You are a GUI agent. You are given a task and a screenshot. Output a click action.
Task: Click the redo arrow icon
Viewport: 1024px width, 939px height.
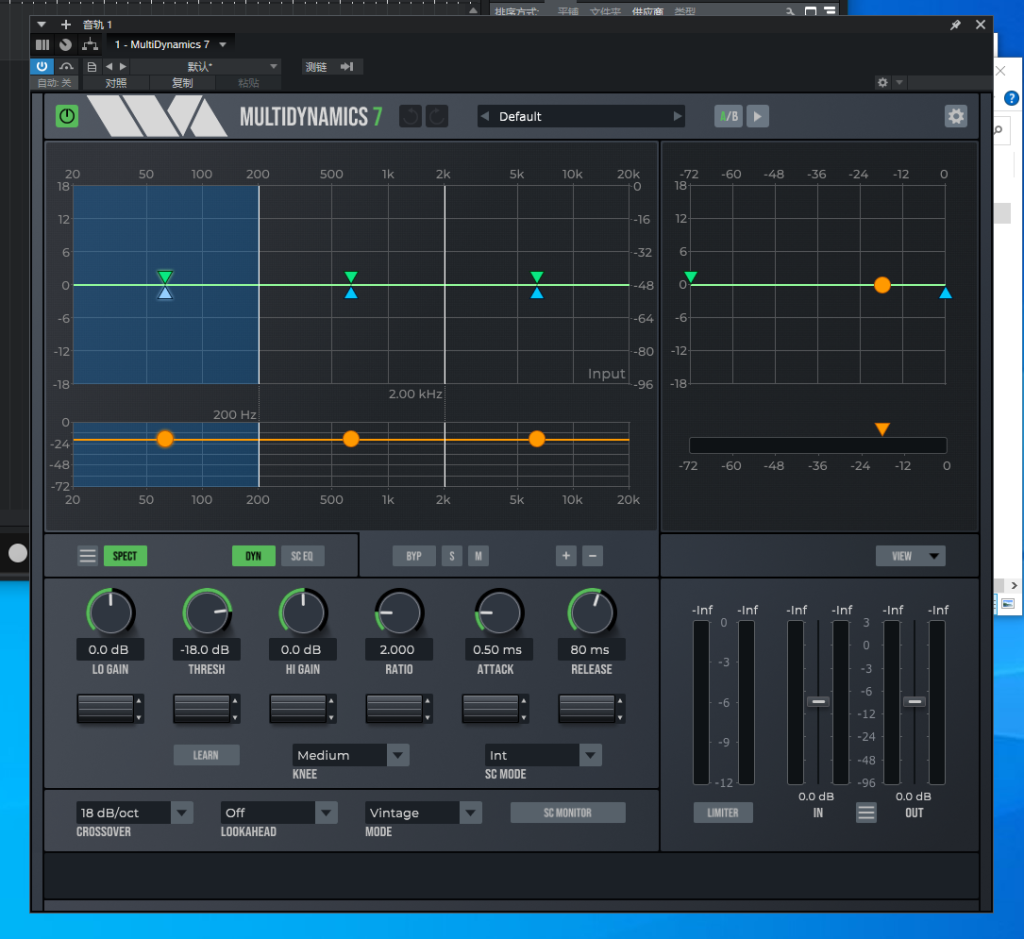click(437, 117)
